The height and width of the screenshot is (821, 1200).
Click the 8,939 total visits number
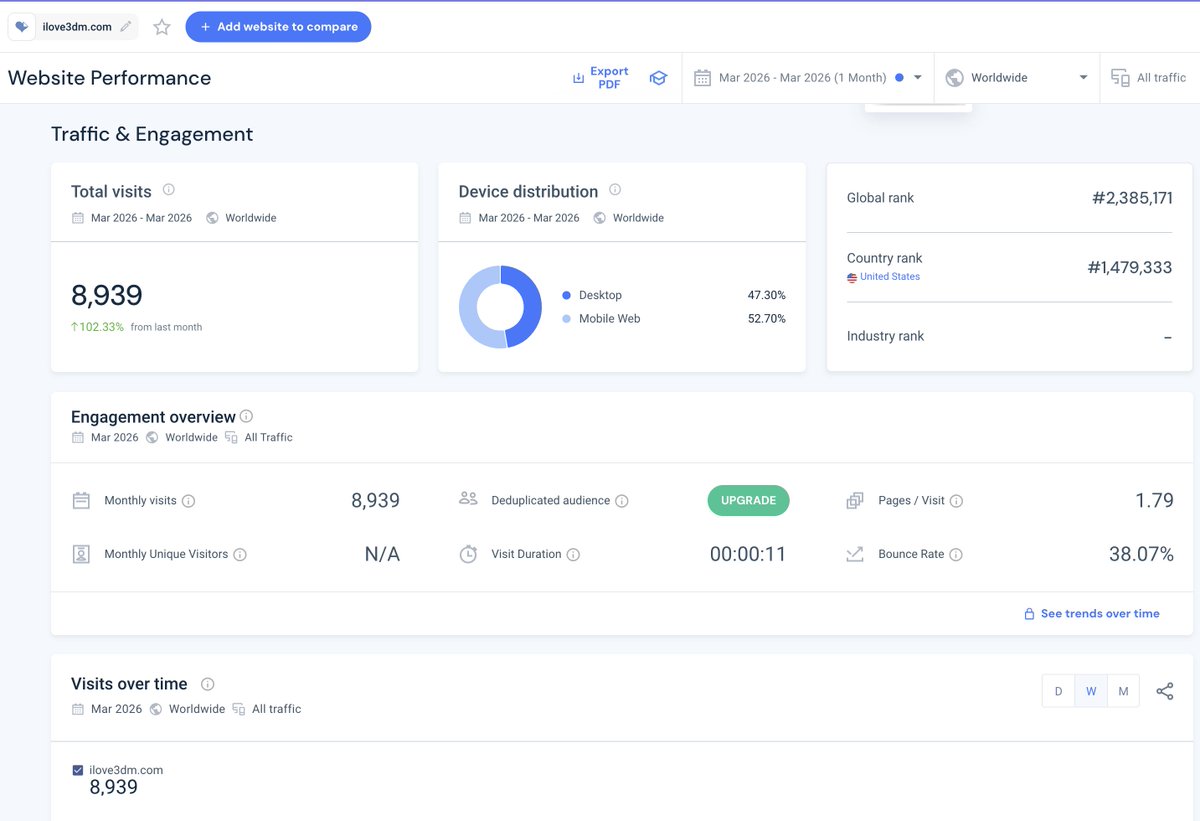click(107, 295)
